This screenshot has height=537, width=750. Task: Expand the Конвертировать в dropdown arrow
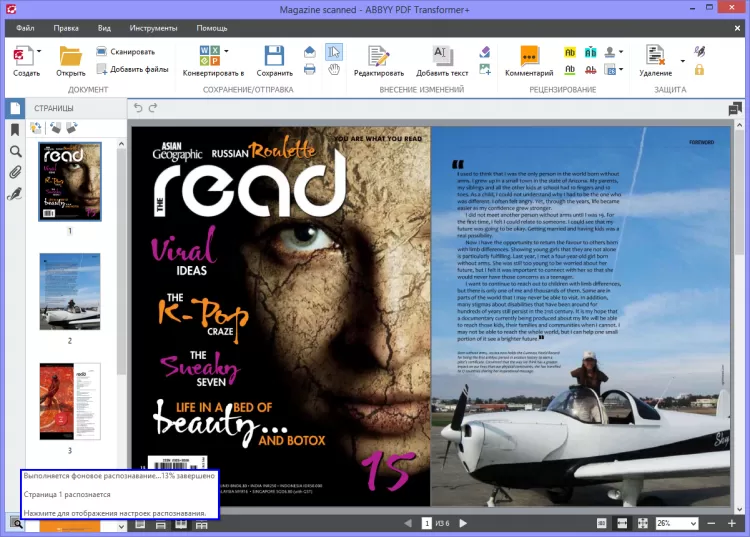226,51
